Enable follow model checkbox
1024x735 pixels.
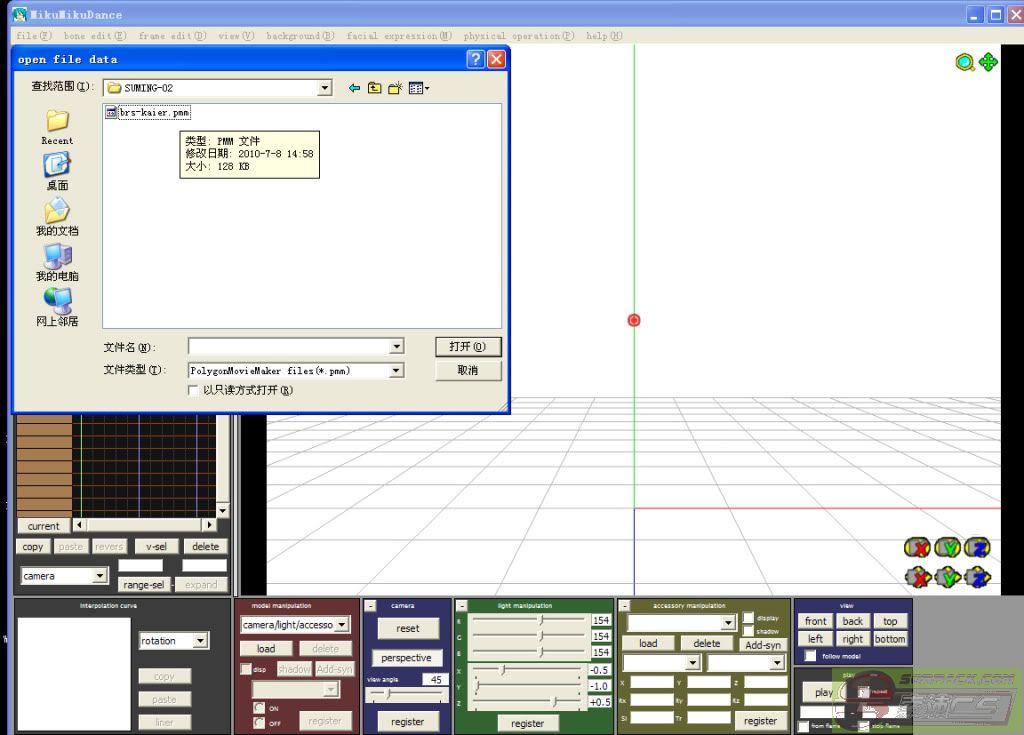809,656
